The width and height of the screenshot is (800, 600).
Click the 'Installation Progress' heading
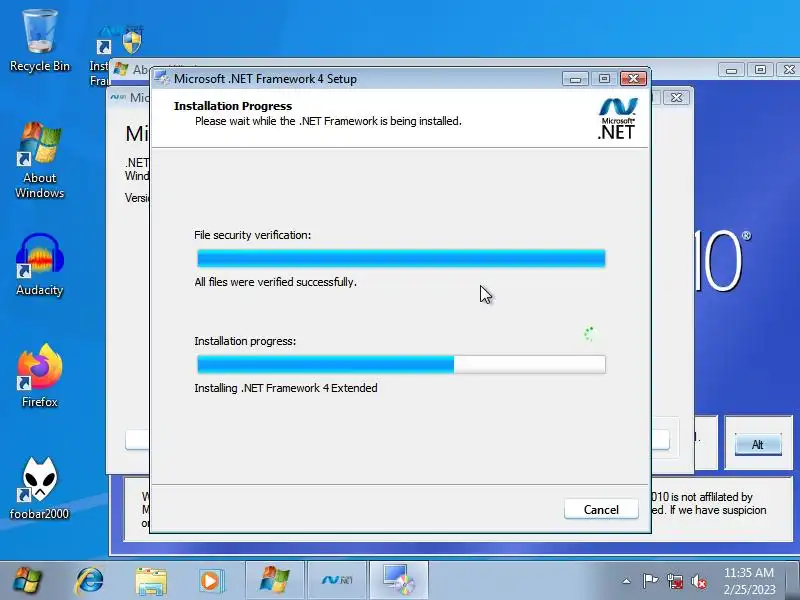233,106
